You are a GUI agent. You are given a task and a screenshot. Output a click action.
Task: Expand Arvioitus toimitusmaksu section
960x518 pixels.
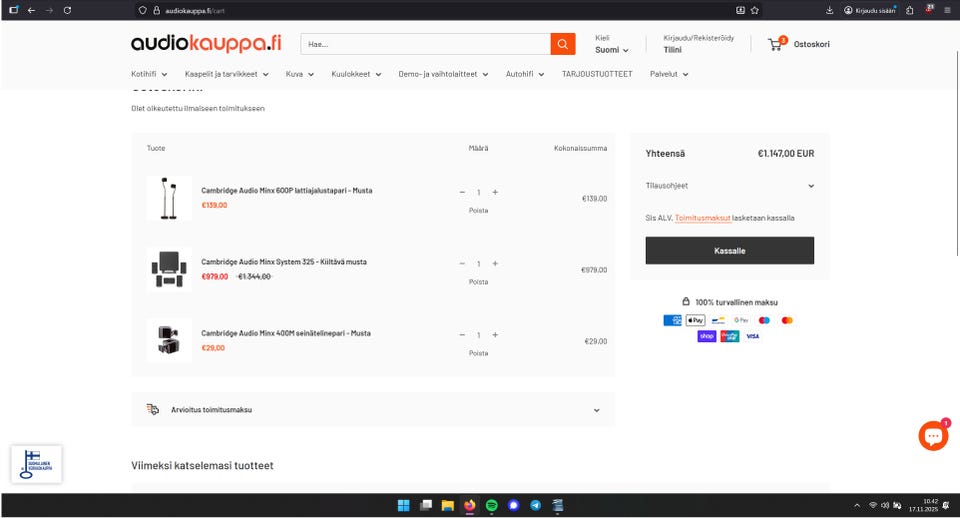[x=373, y=410]
